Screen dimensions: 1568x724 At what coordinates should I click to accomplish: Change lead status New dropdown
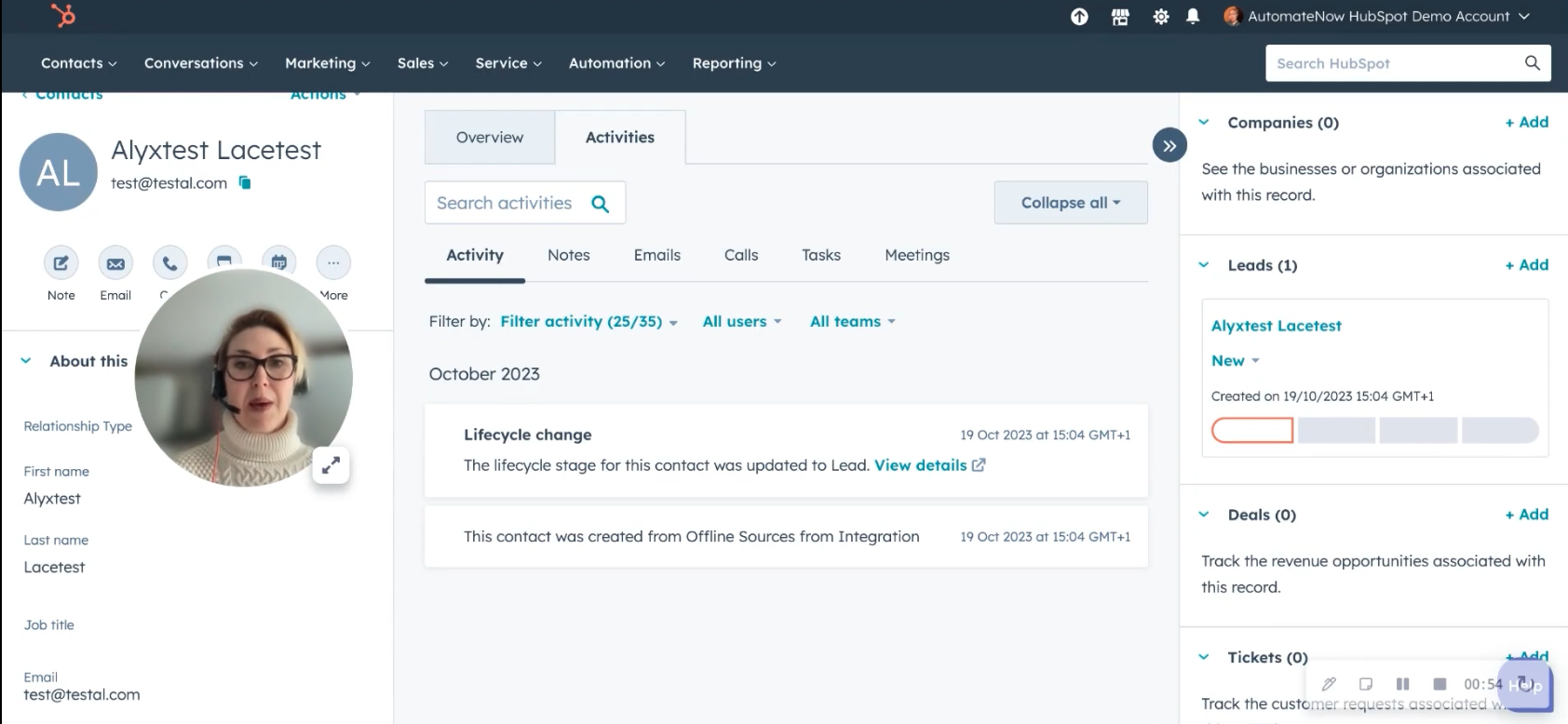[x=1236, y=361]
